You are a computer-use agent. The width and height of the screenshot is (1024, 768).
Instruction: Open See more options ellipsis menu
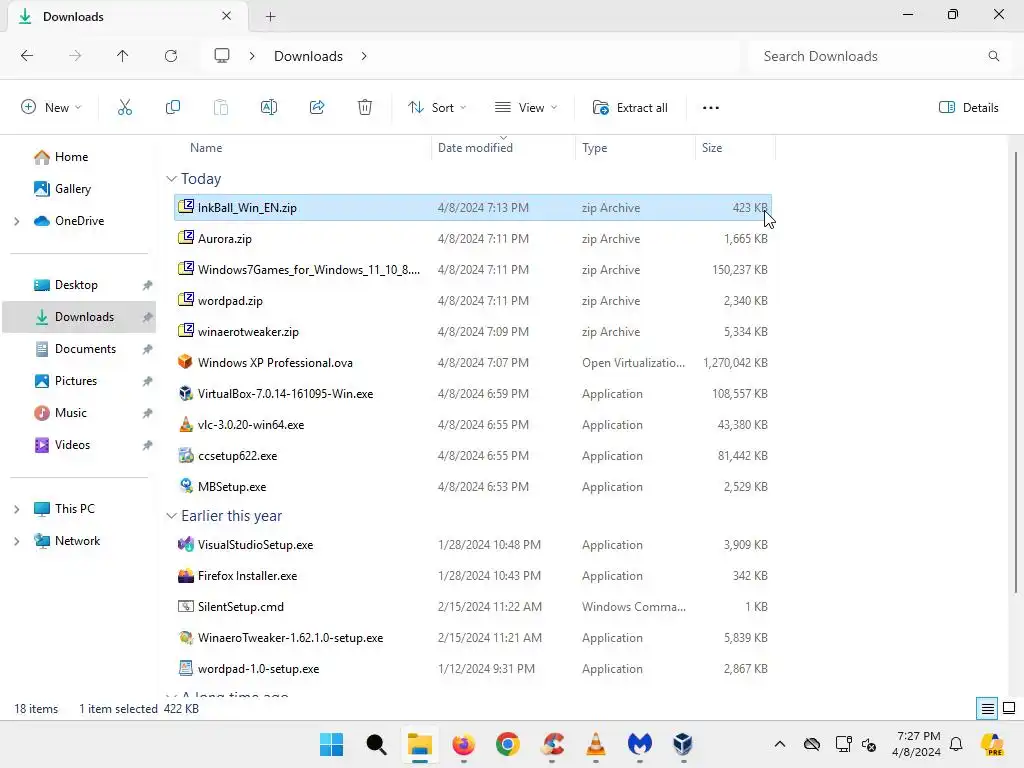point(711,108)
